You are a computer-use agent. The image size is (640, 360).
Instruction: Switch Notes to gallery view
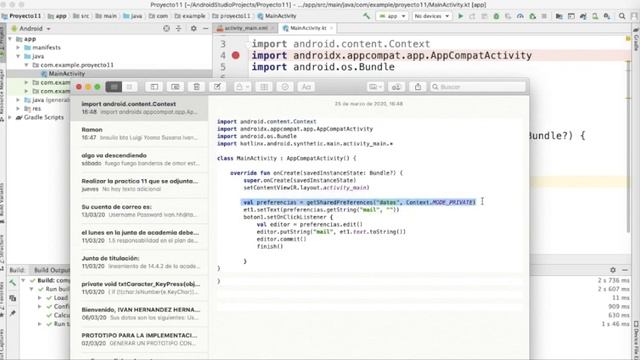[130, 87]
